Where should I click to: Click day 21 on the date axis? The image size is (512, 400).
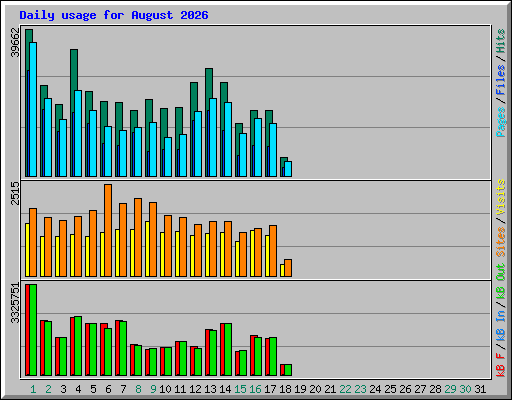tap(330, 389)
